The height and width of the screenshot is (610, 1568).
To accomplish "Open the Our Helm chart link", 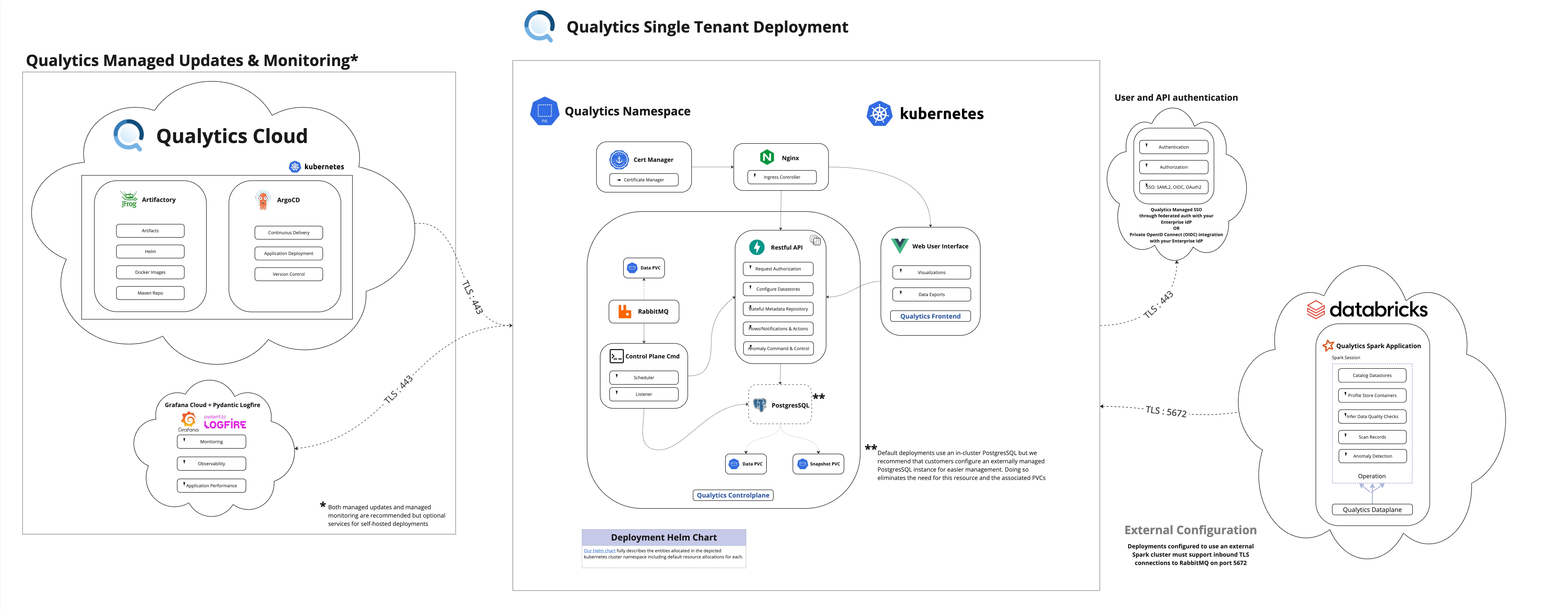I will pyautogui.click(x=599, y=551).
